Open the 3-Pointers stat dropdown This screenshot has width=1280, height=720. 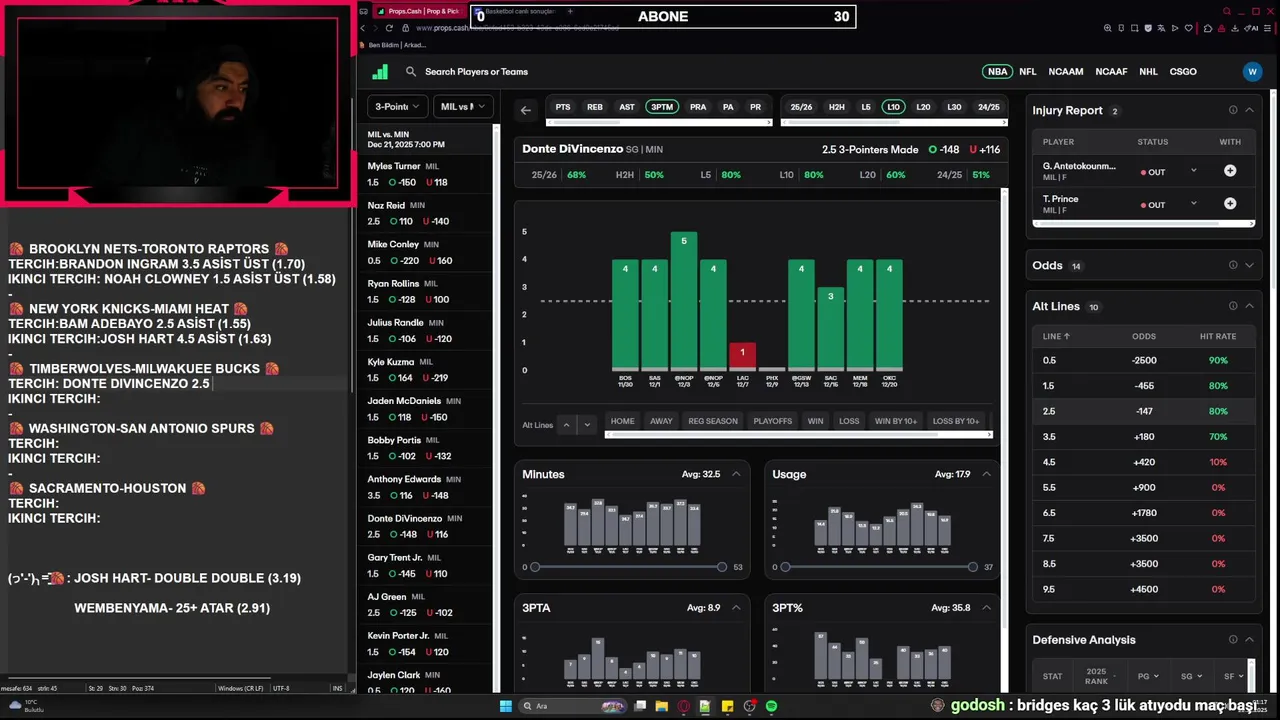(x=397, y=107)
